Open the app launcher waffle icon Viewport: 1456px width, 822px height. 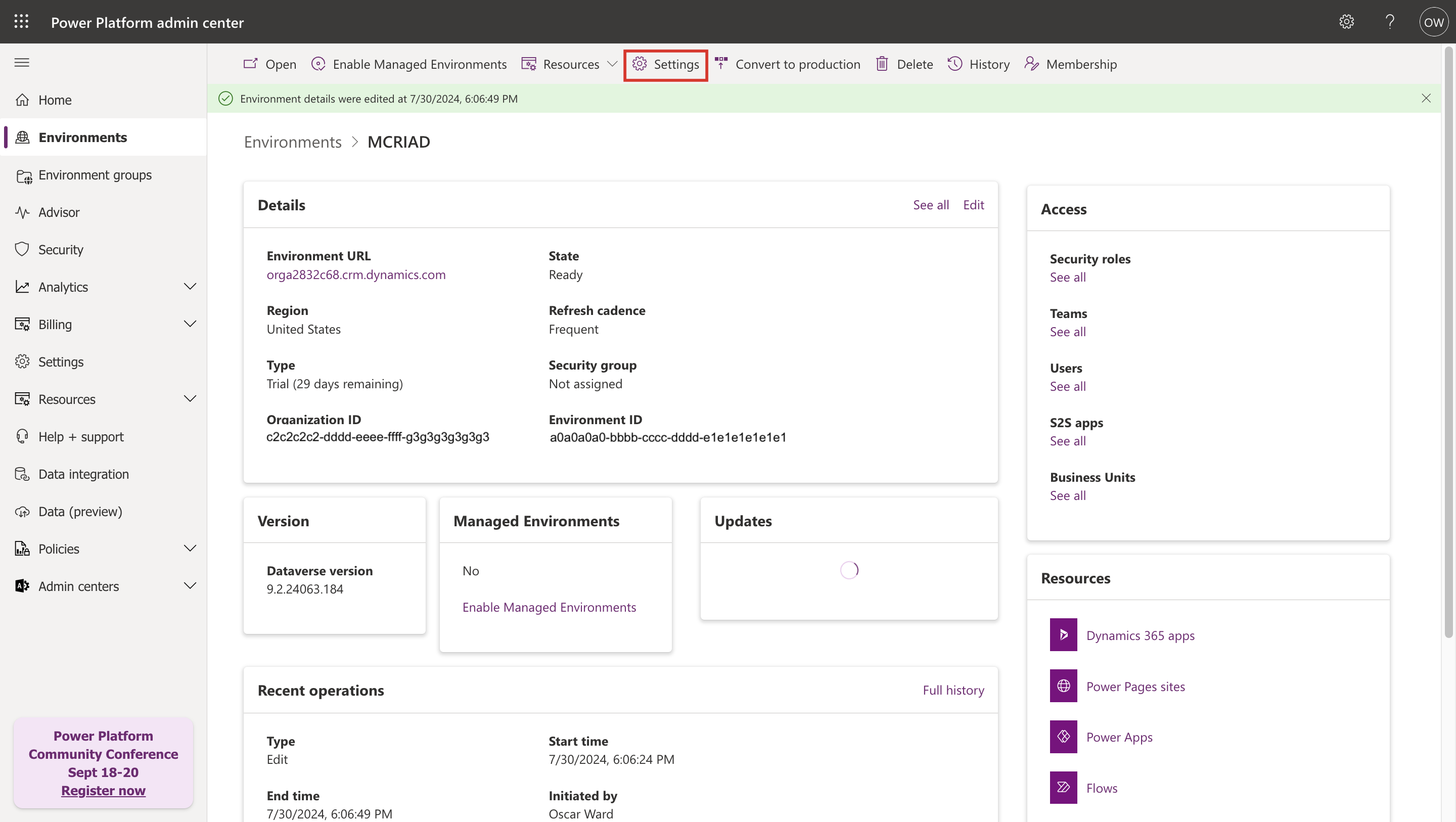coord(21,21)
